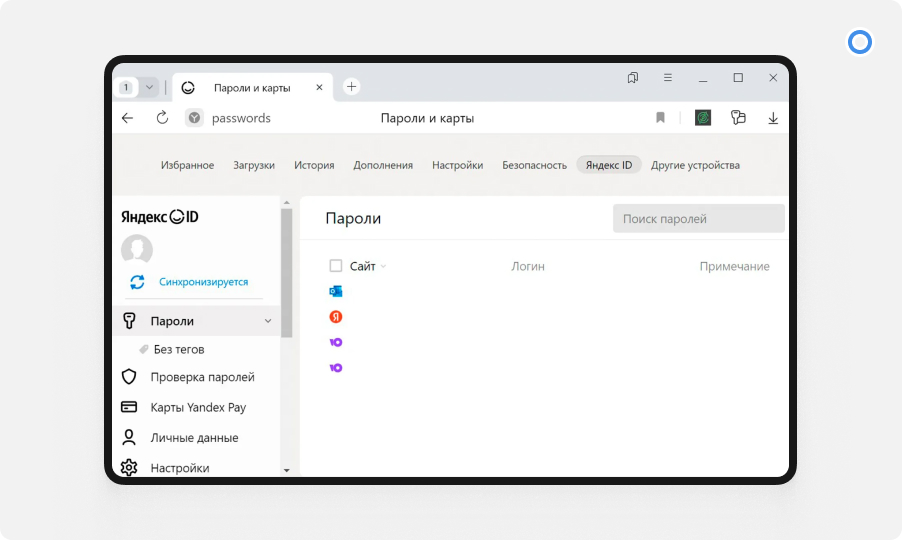Open the Безопасность tab
The image size is (902, 540).
[534, 165]
